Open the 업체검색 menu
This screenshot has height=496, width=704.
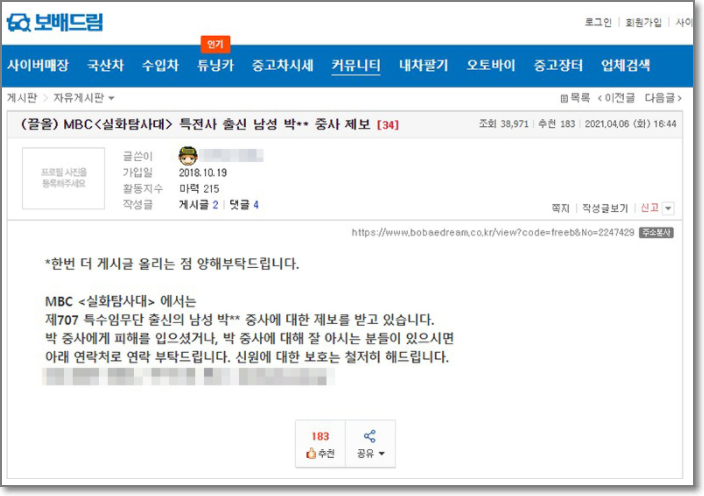(625, 66)
